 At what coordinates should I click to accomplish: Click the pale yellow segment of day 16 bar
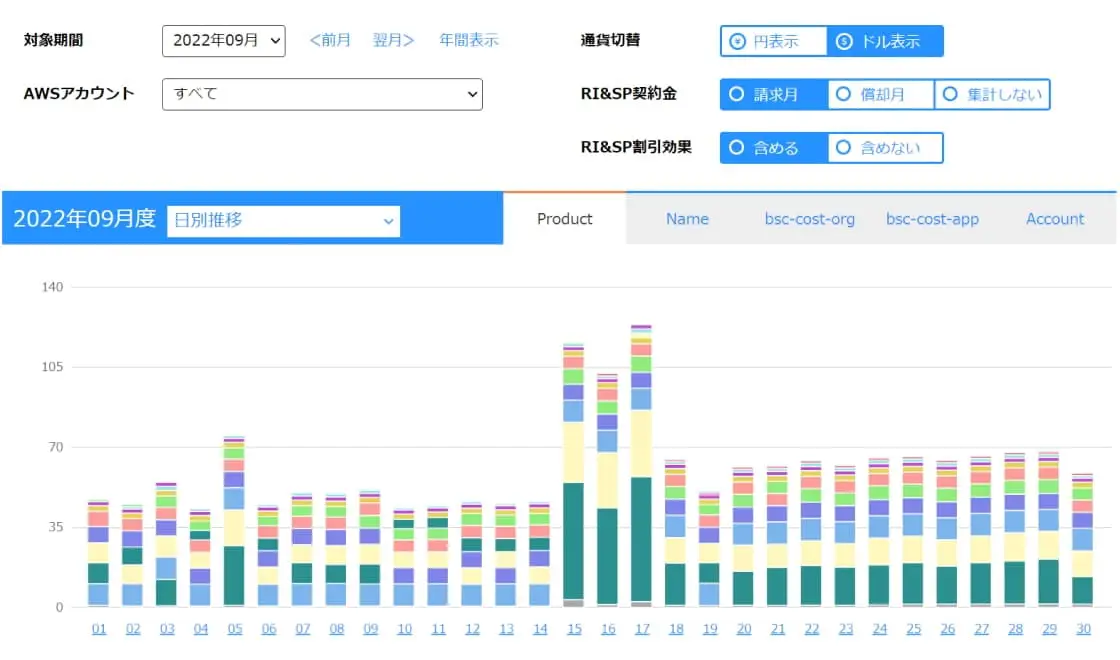[x=608, y=480]
